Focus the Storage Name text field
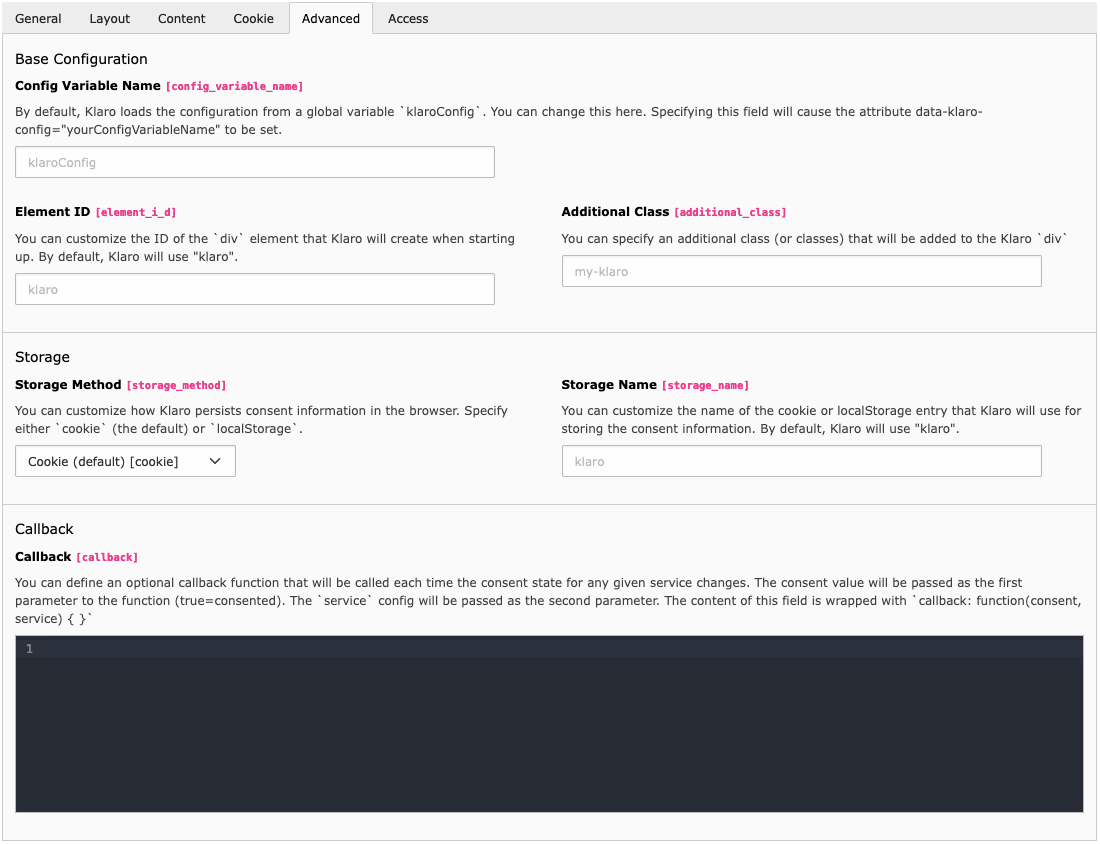Viewport: 1100px width, 844px height. click(x=801, y=461)
